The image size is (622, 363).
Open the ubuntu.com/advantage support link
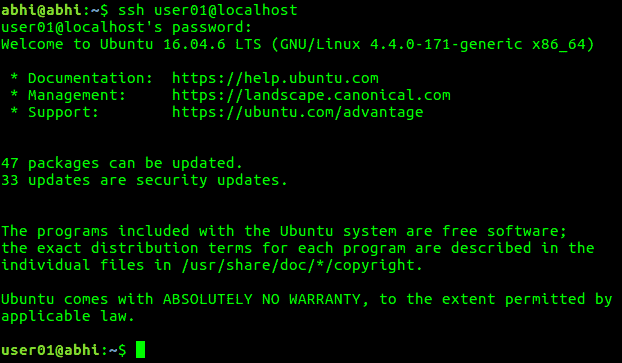[x=298, y=112]
